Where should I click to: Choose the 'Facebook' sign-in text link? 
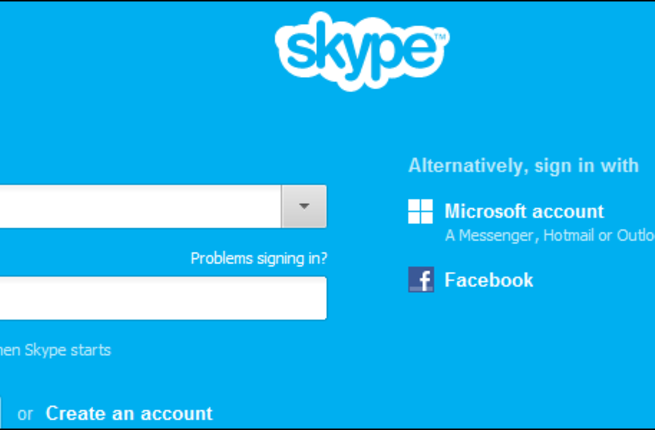[x=488, y=280]
